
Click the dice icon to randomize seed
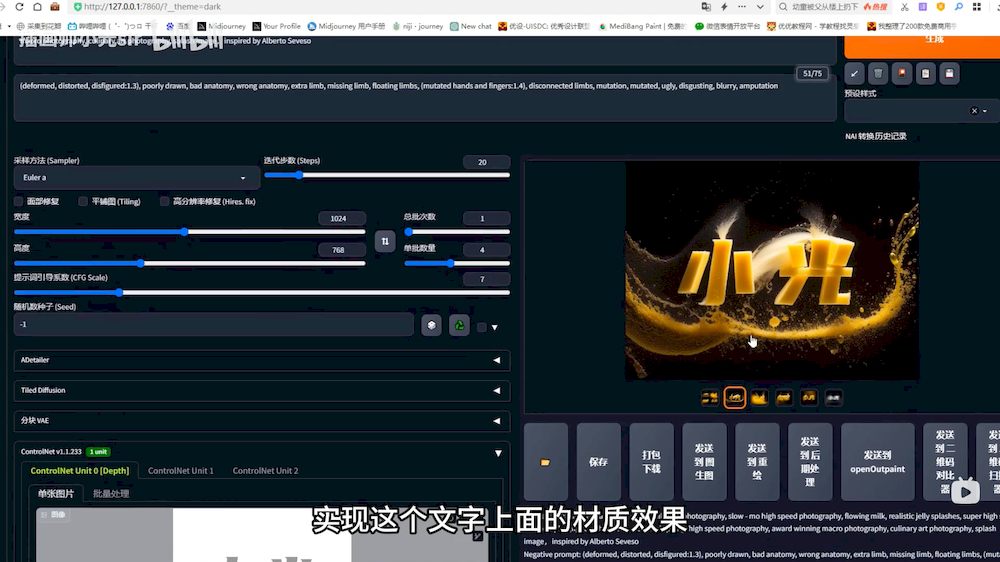[x=431, y=325]
